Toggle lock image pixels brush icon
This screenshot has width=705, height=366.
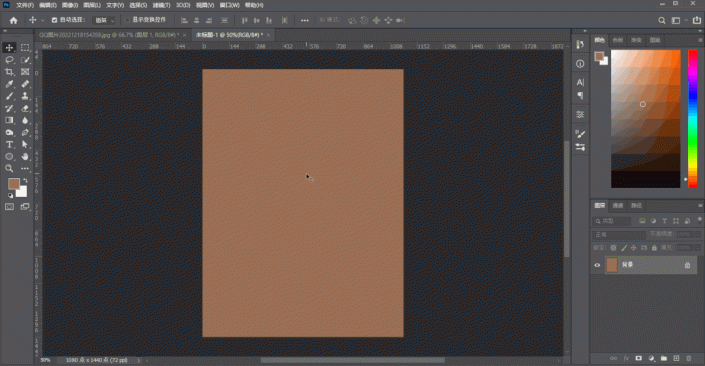pyautogui.click(x=624, y=248)
